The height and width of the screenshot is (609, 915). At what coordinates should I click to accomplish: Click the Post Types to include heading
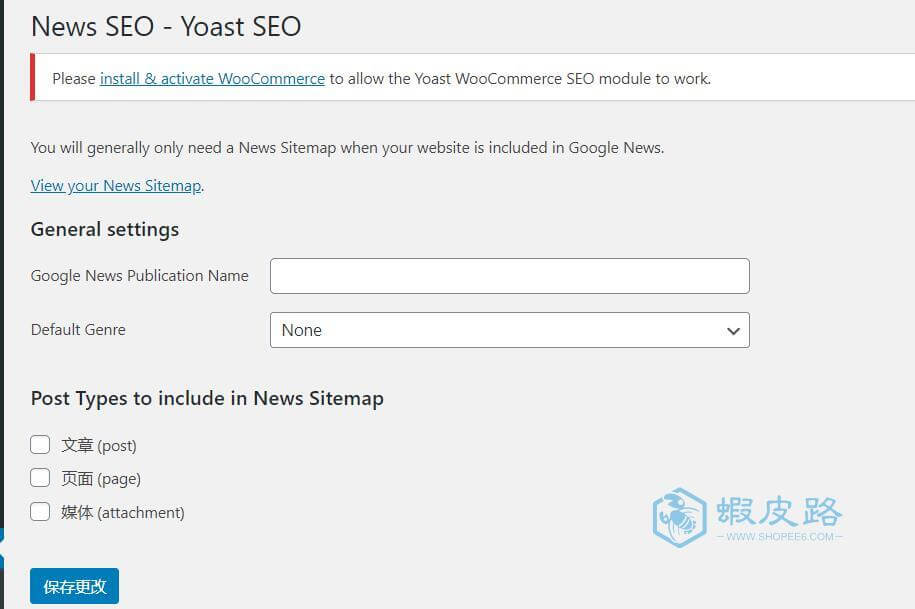[207, 399]
